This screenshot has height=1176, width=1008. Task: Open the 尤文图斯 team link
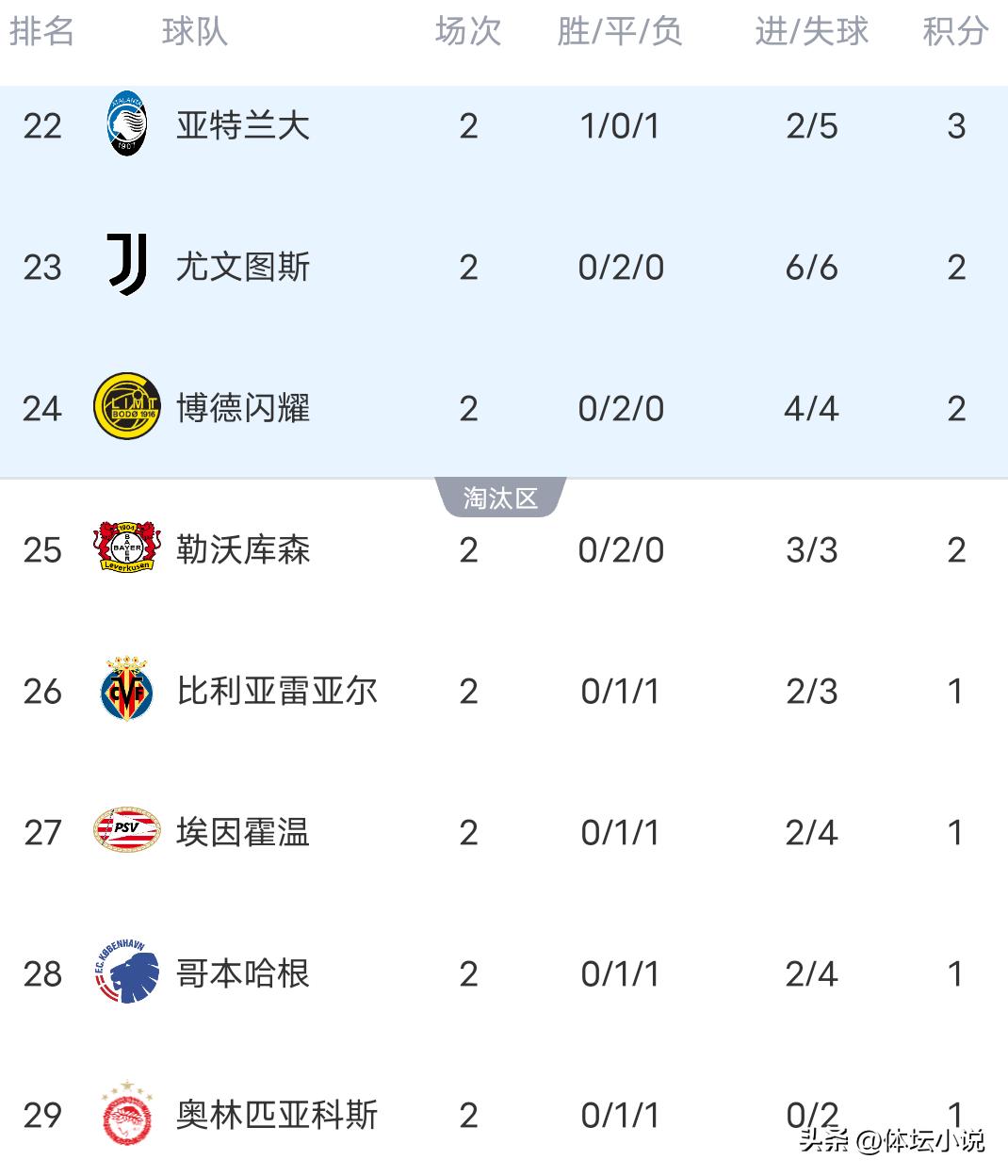click(x=243, y=267)
